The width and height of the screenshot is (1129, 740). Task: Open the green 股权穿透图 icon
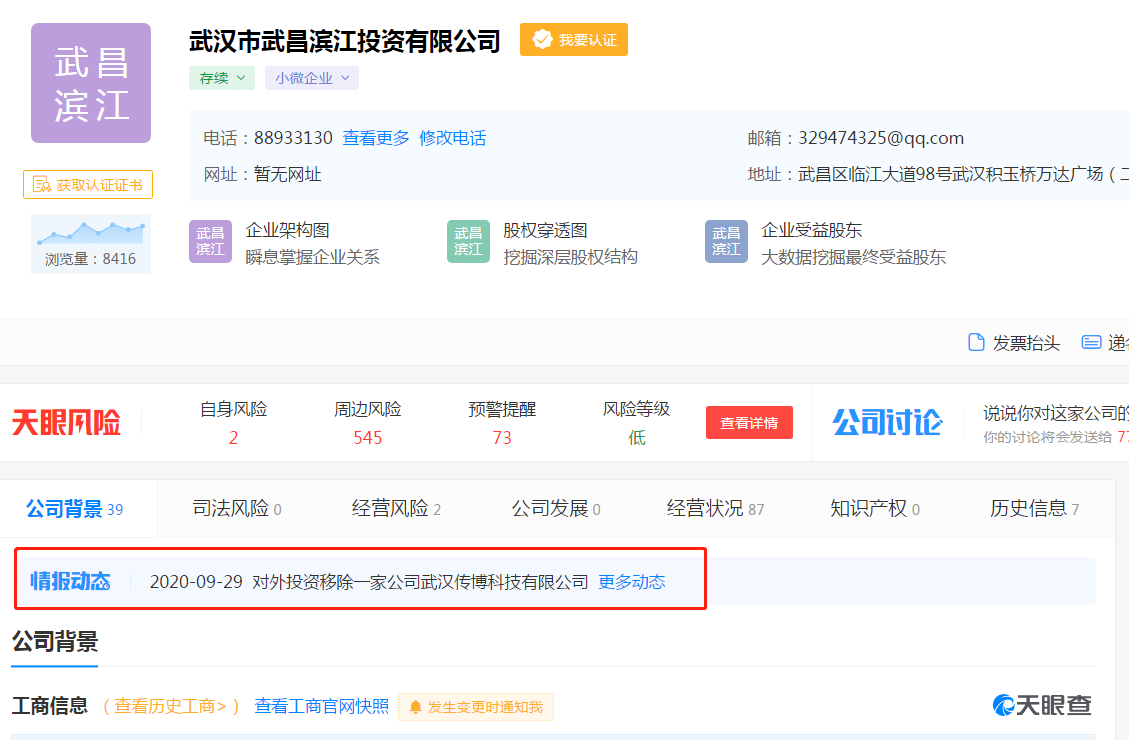pyautogui.click(x=468, y=241)
